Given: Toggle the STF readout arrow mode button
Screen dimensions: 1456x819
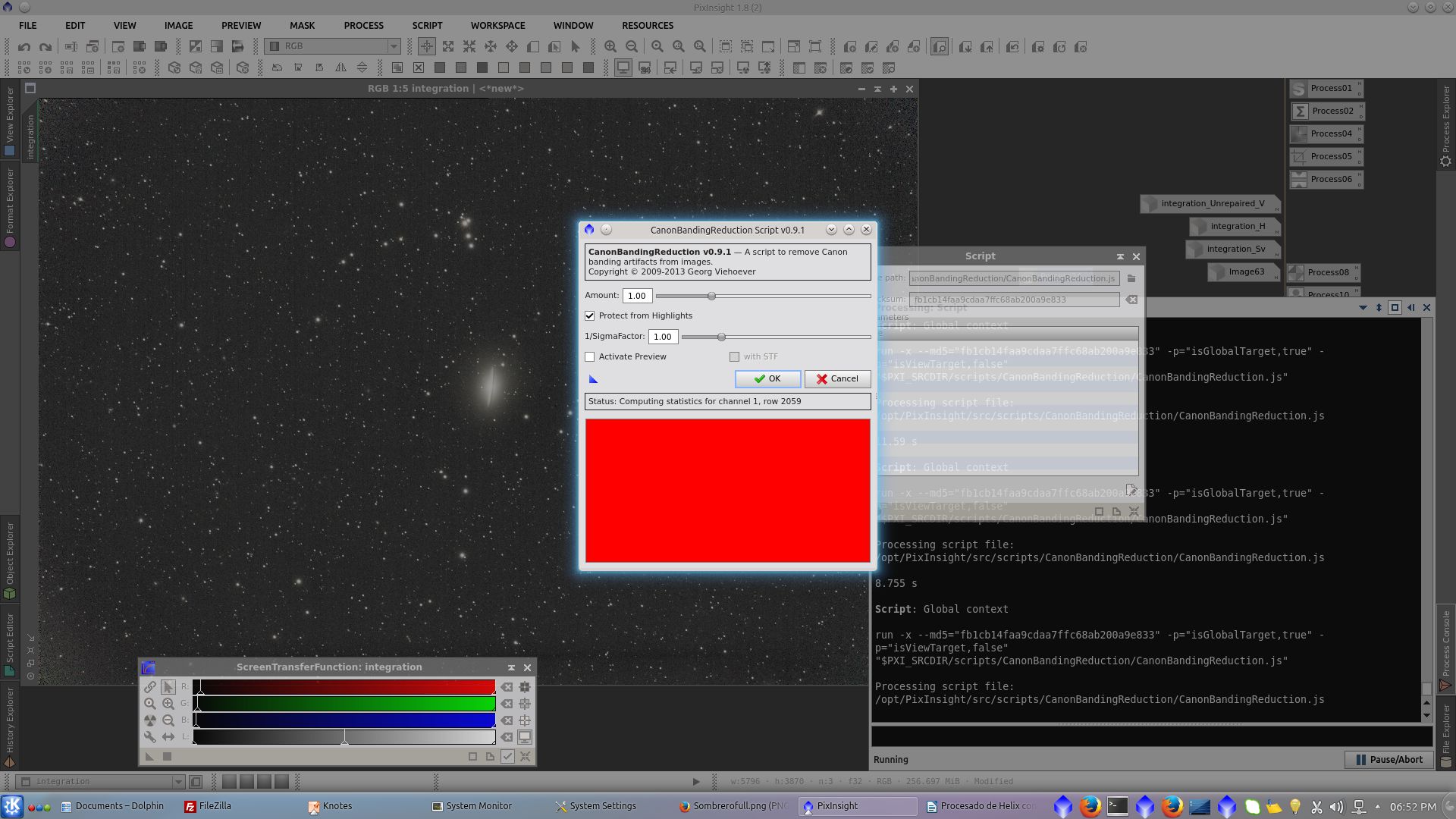Looking at the screenshot, I should [168, 687].
